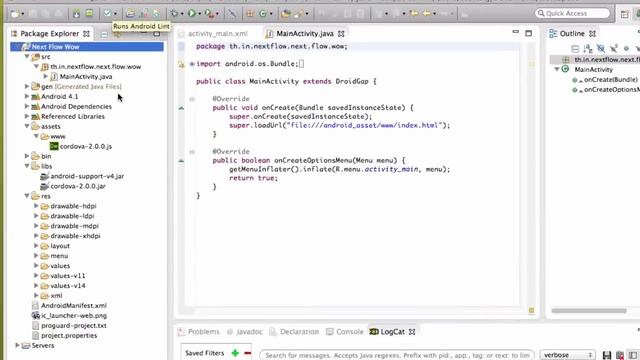Sort Outline alphabetically icon

588,49
